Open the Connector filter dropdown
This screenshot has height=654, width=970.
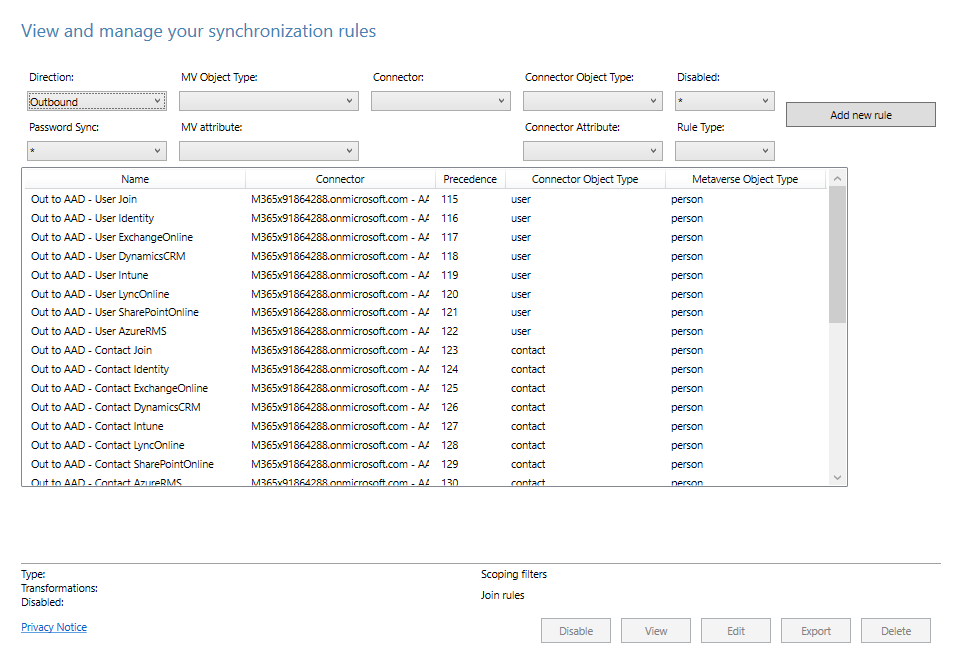440,101
